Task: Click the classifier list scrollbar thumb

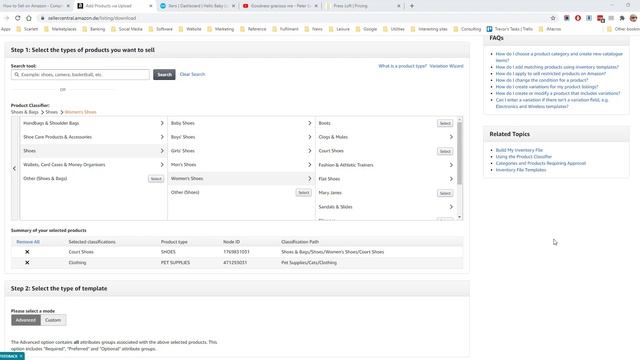Action: pos(460,153)
